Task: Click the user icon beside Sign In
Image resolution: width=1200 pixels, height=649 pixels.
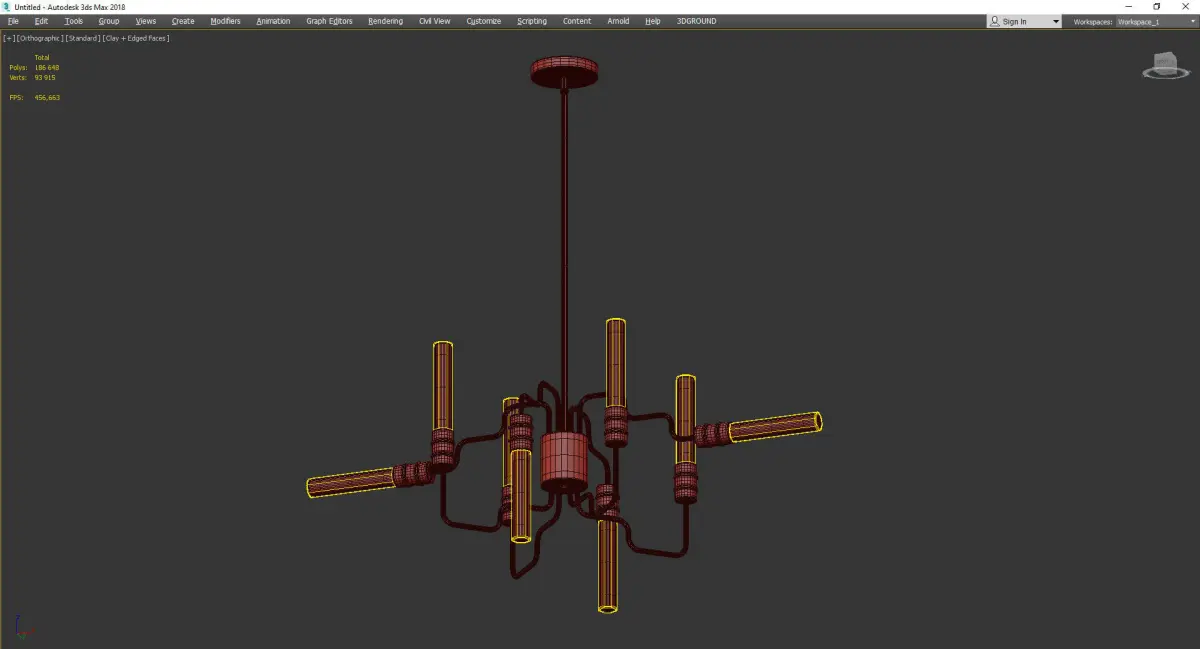Action: click(x=994, y=21)
